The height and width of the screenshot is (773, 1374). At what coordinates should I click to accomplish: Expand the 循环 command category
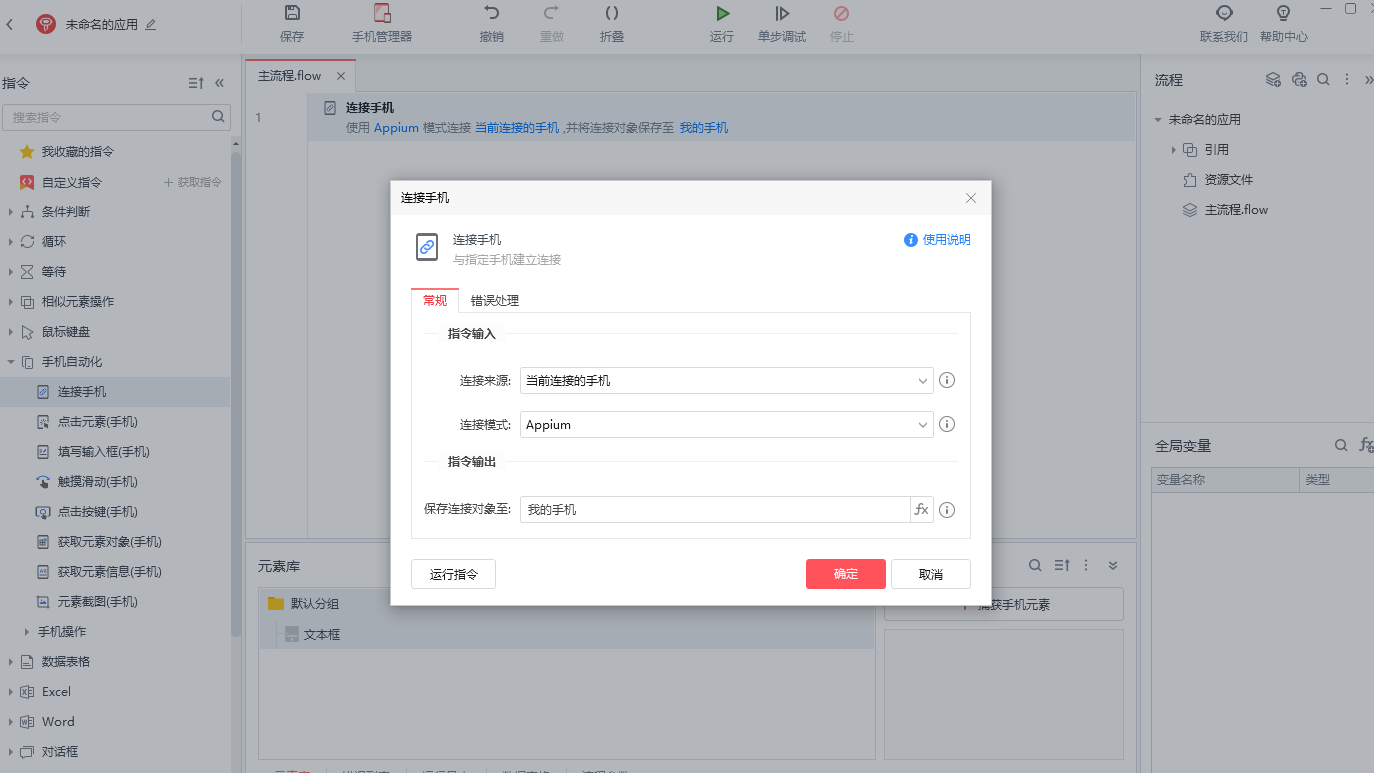click(x=11, y=242)
